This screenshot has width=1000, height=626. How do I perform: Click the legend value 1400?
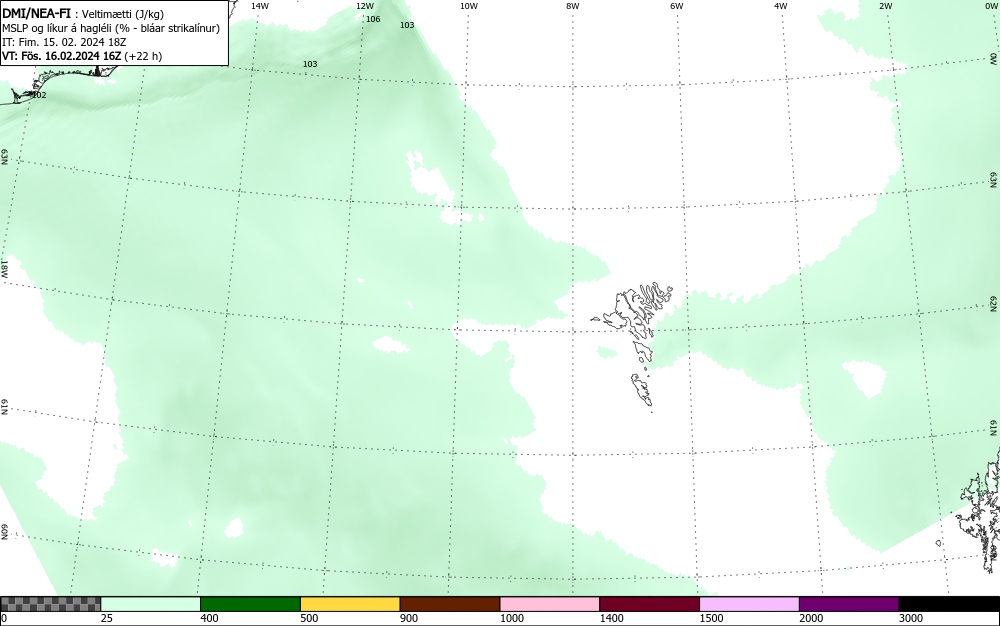(612, 618)
